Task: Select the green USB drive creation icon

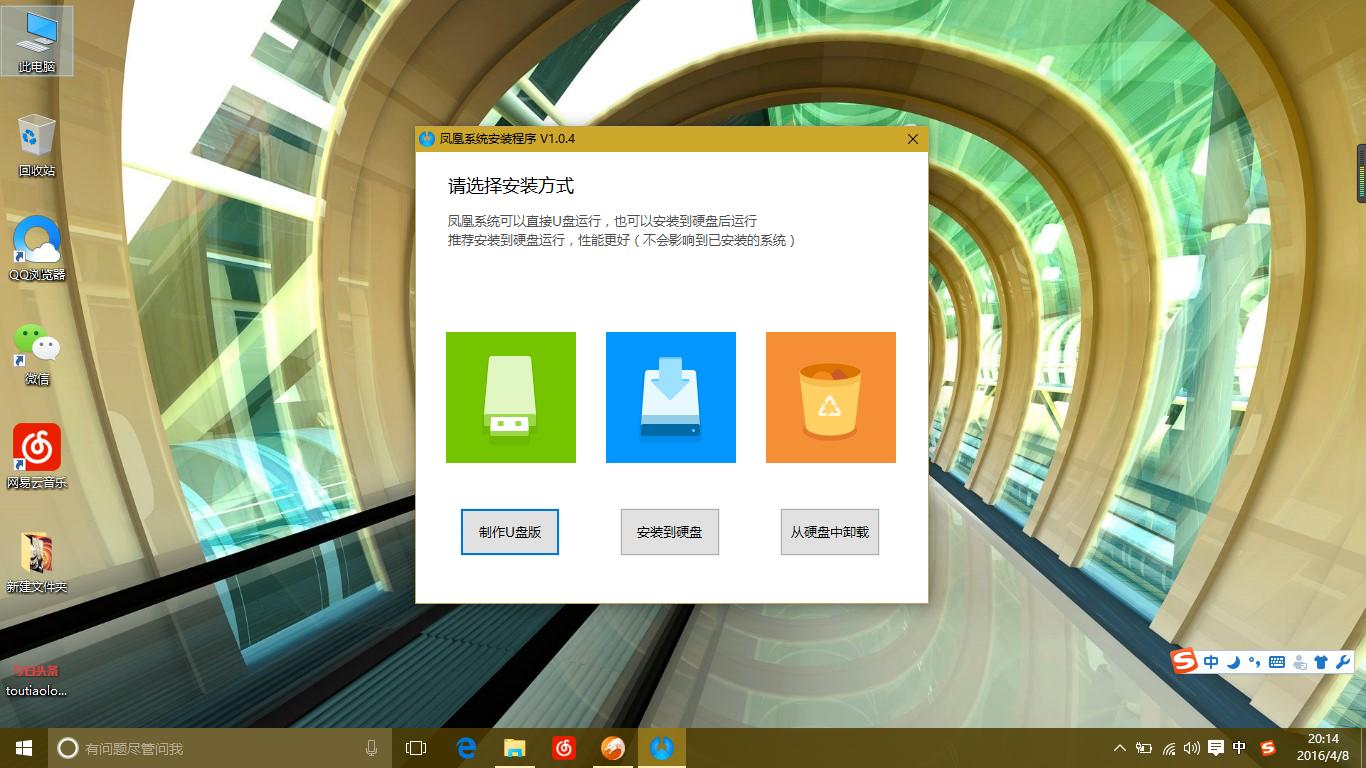Action: tap(510, 396)
